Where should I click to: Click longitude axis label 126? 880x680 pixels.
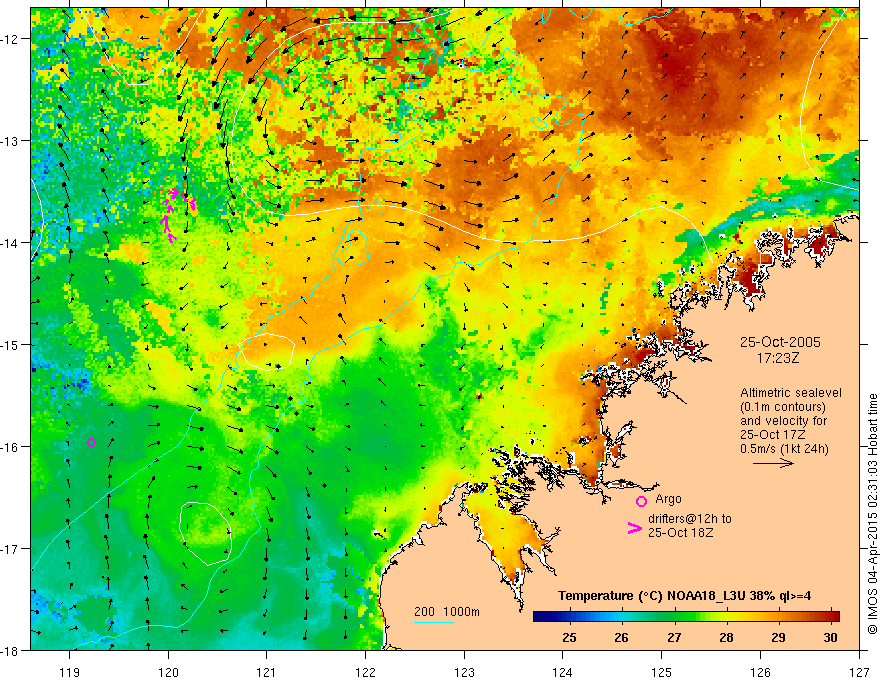point(760,672)
